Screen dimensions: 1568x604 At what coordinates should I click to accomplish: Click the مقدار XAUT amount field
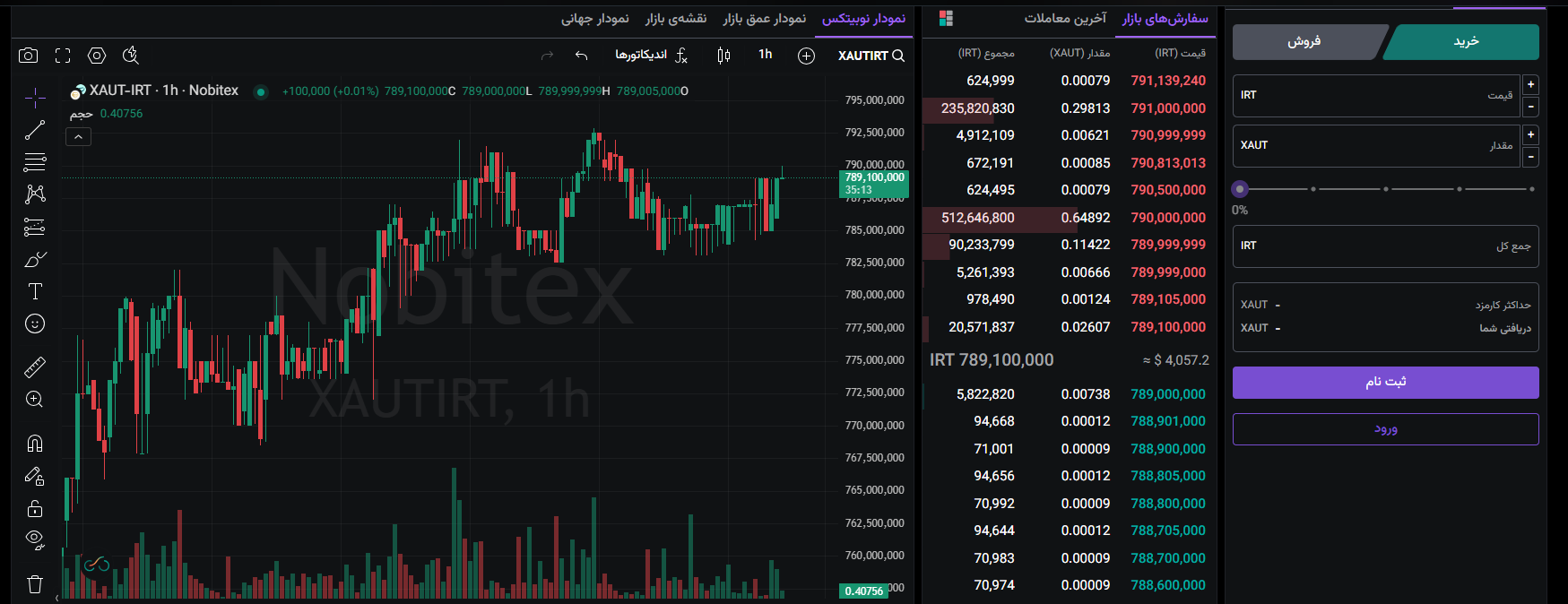click(1376, 145)
